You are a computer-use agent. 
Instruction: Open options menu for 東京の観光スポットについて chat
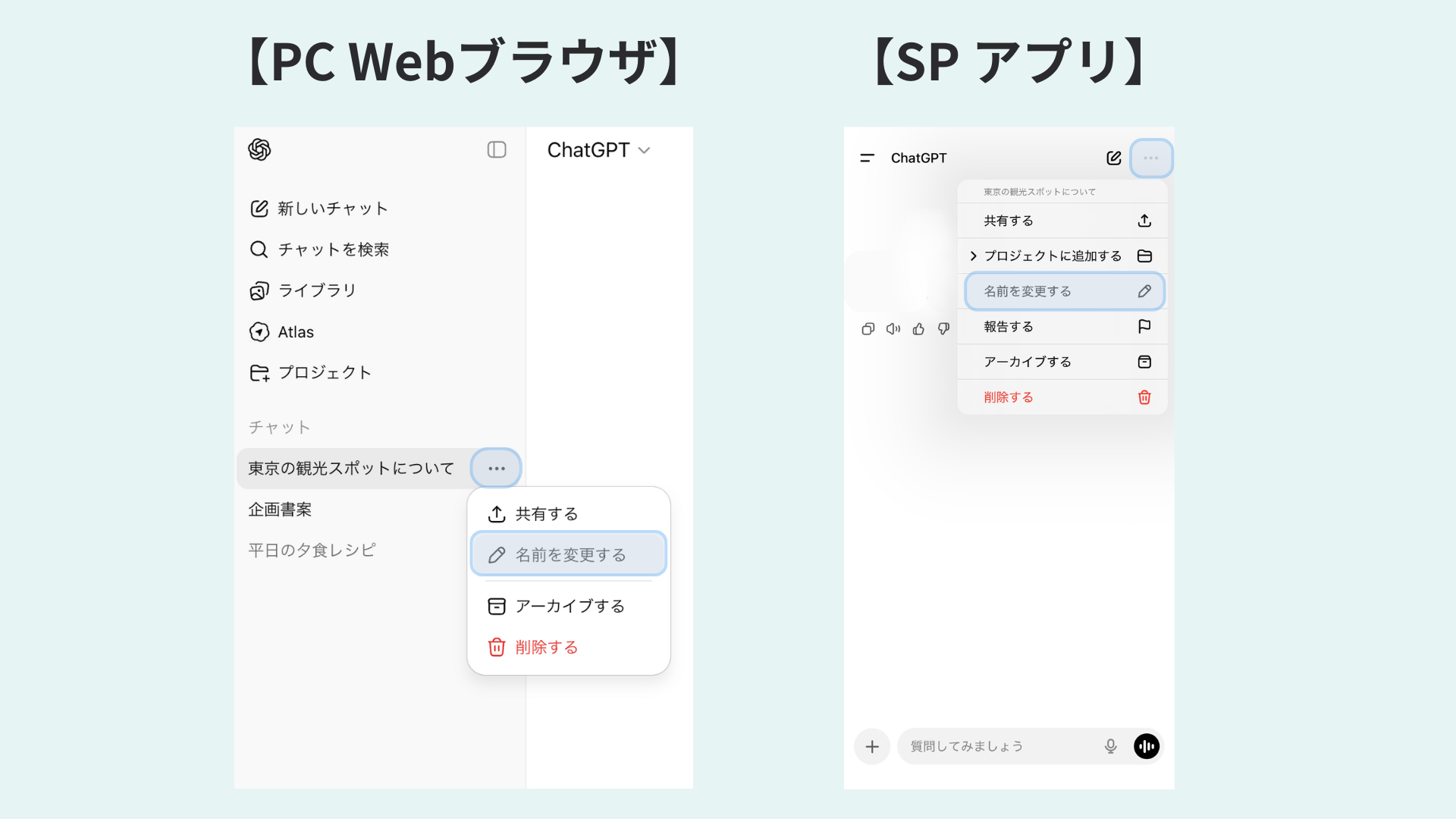coord(496,468)
